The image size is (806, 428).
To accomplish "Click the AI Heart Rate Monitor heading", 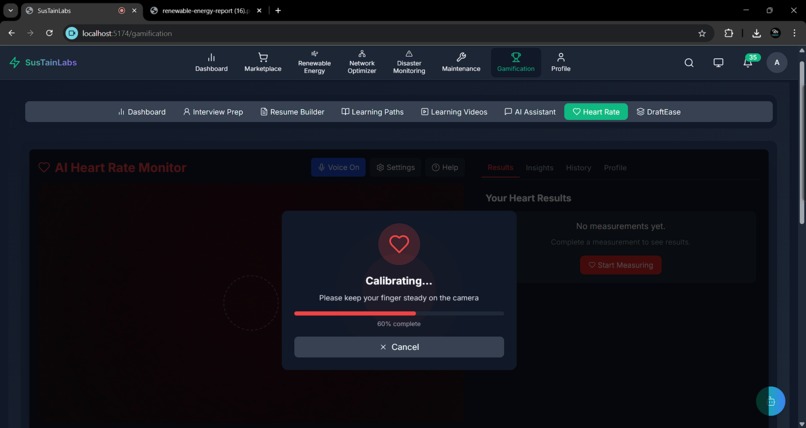I will coord(120,168).
